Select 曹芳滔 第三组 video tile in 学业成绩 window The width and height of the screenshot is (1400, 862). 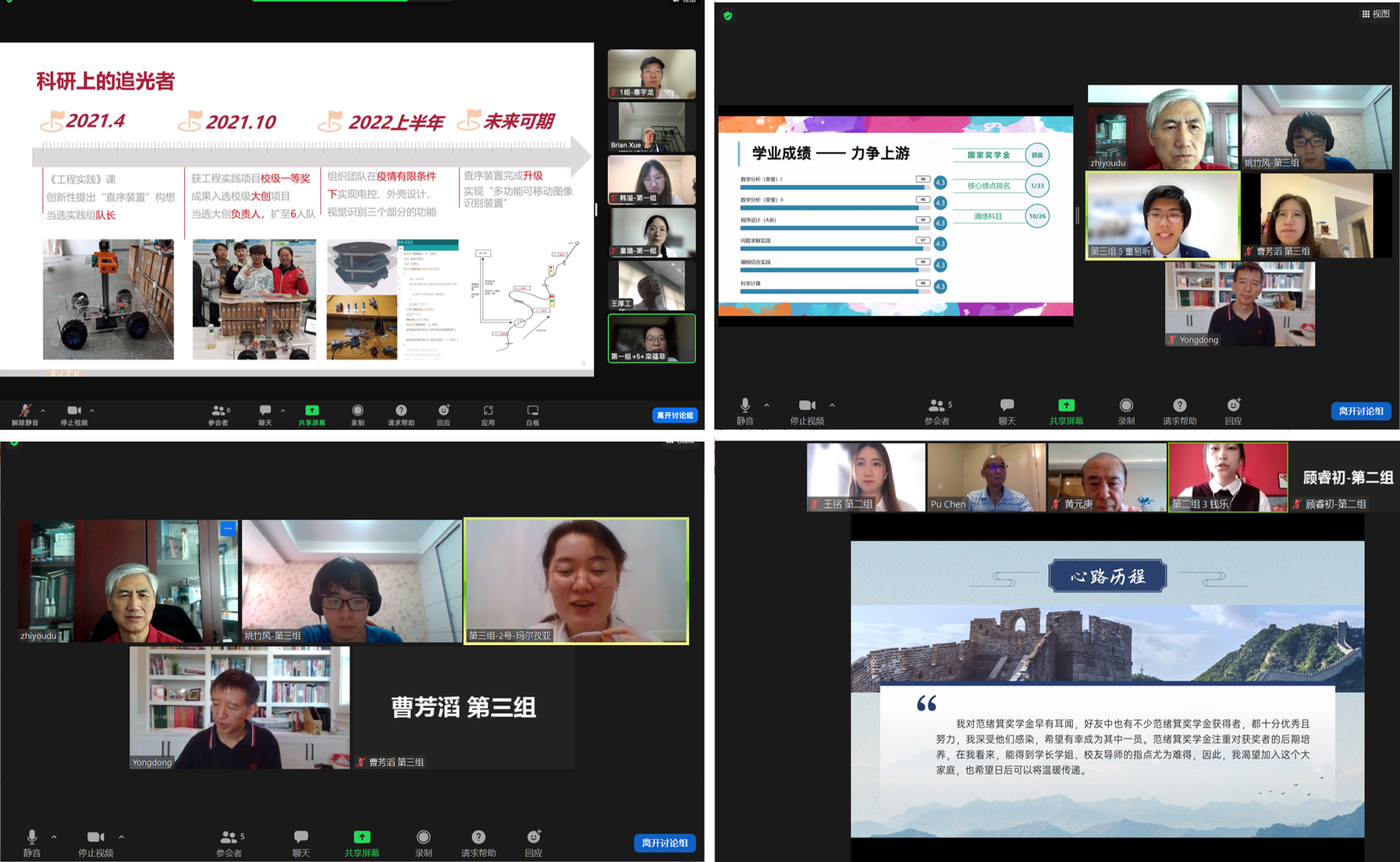(x=1316, y=215)
